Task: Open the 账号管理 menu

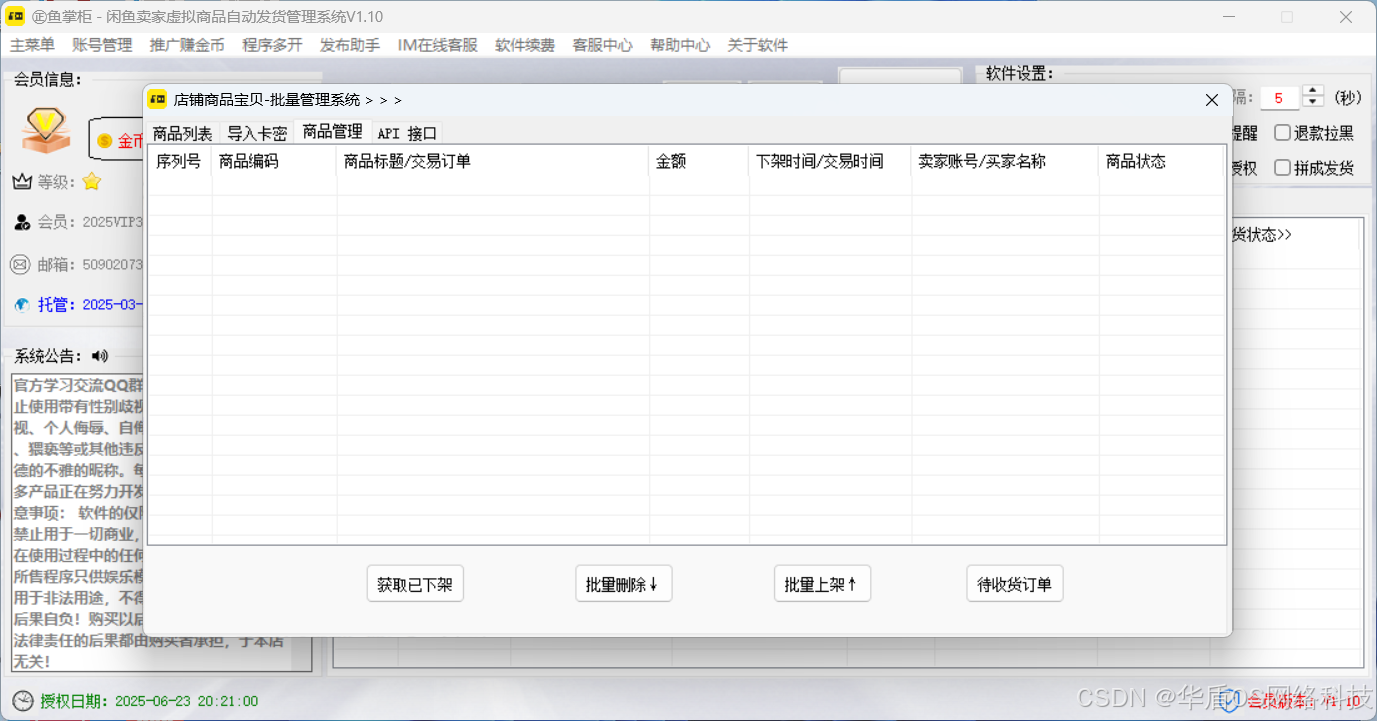Action: coord(102,45)
